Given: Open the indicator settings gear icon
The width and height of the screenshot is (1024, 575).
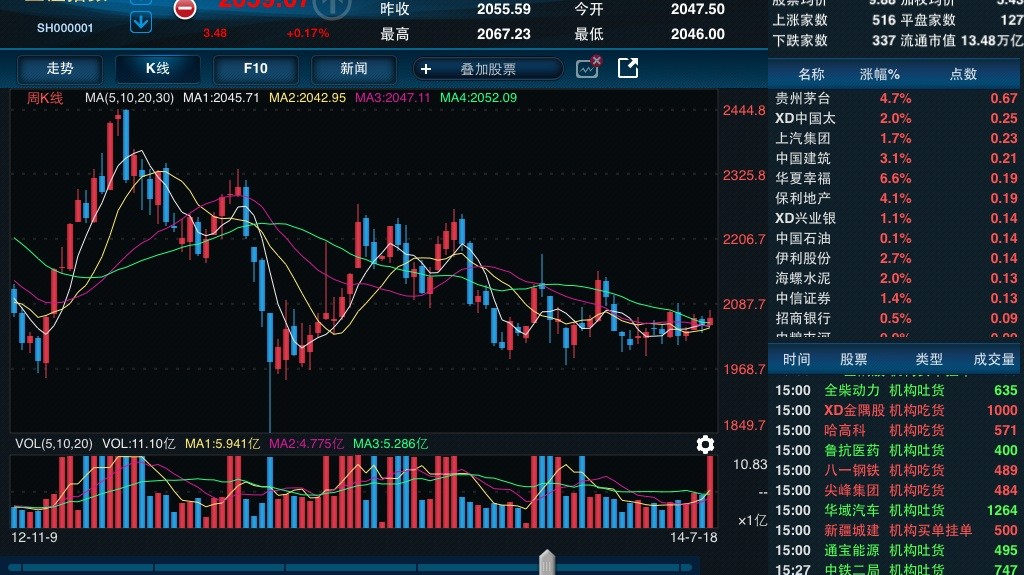Looking at the screenshot, I should [705, 445].
